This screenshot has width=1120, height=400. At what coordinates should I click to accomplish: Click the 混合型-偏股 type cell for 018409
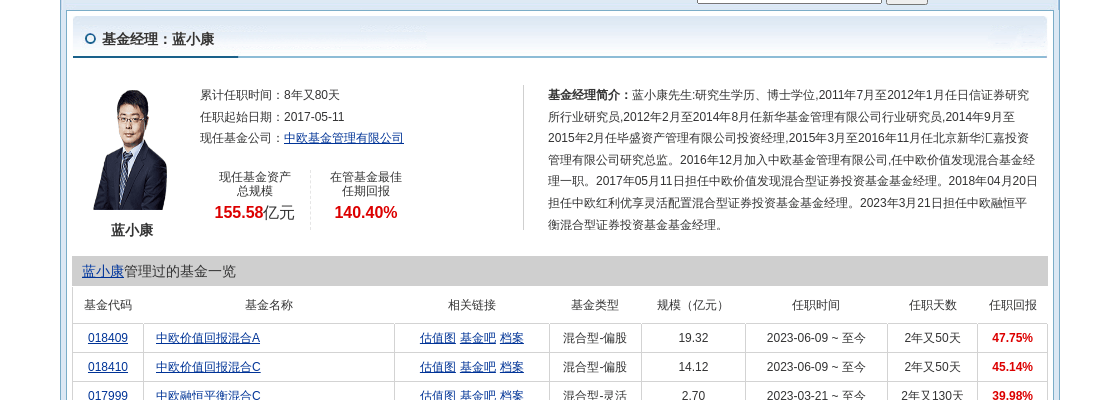click(595, 338)
